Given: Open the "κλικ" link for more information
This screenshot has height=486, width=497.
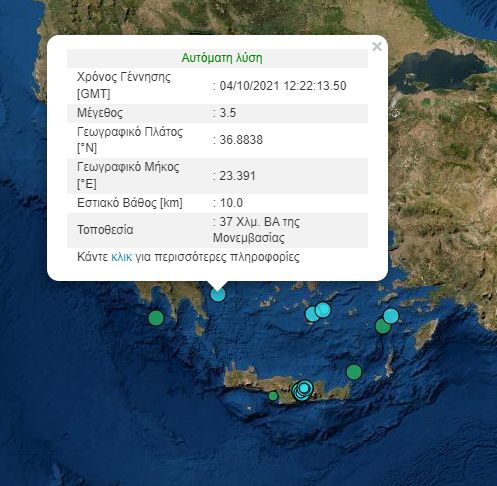Looking at the screenshot, I should coord(121,257).
